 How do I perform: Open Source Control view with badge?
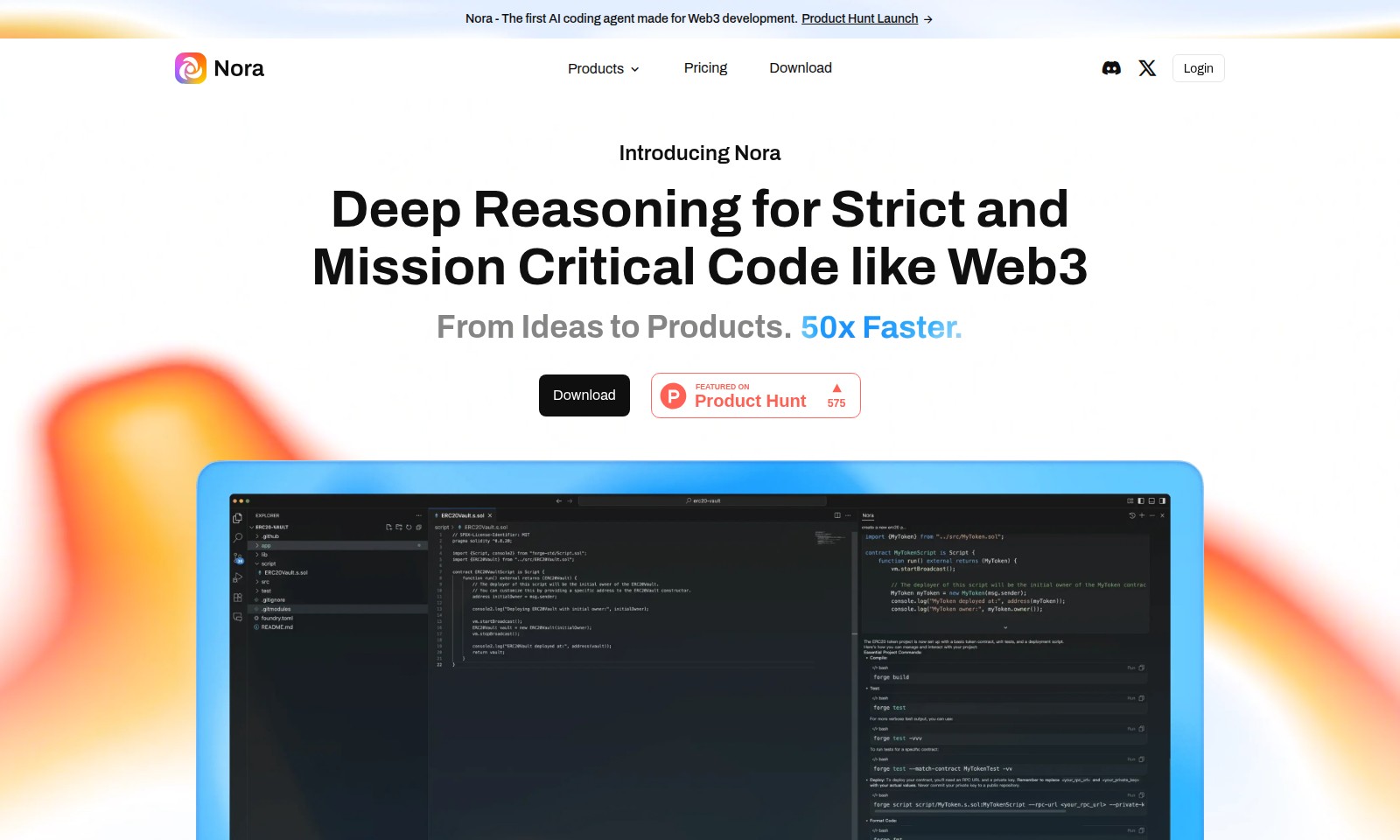click(238, 558)
